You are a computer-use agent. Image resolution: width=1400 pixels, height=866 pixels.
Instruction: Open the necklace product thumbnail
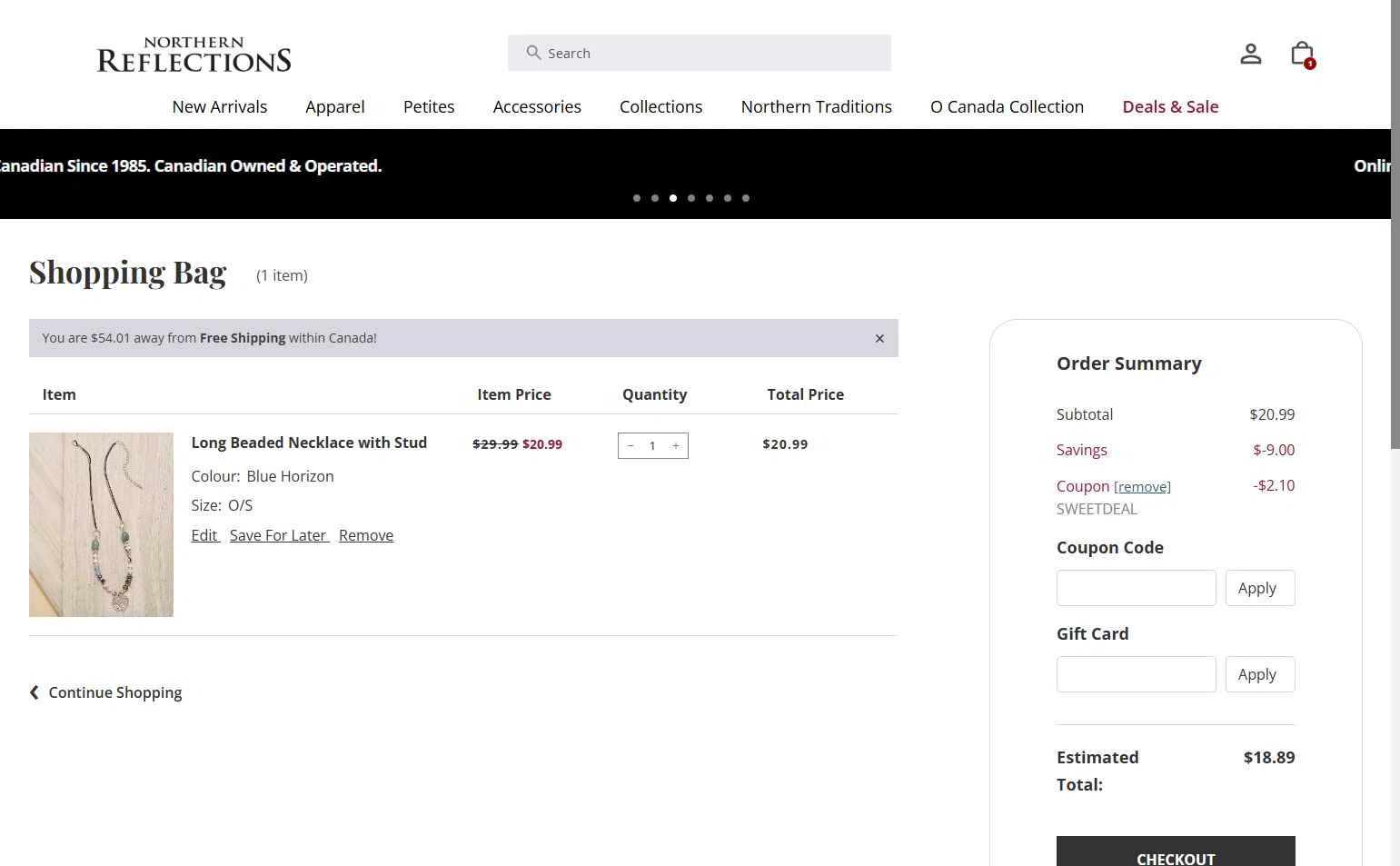click(x=101, y=524)
